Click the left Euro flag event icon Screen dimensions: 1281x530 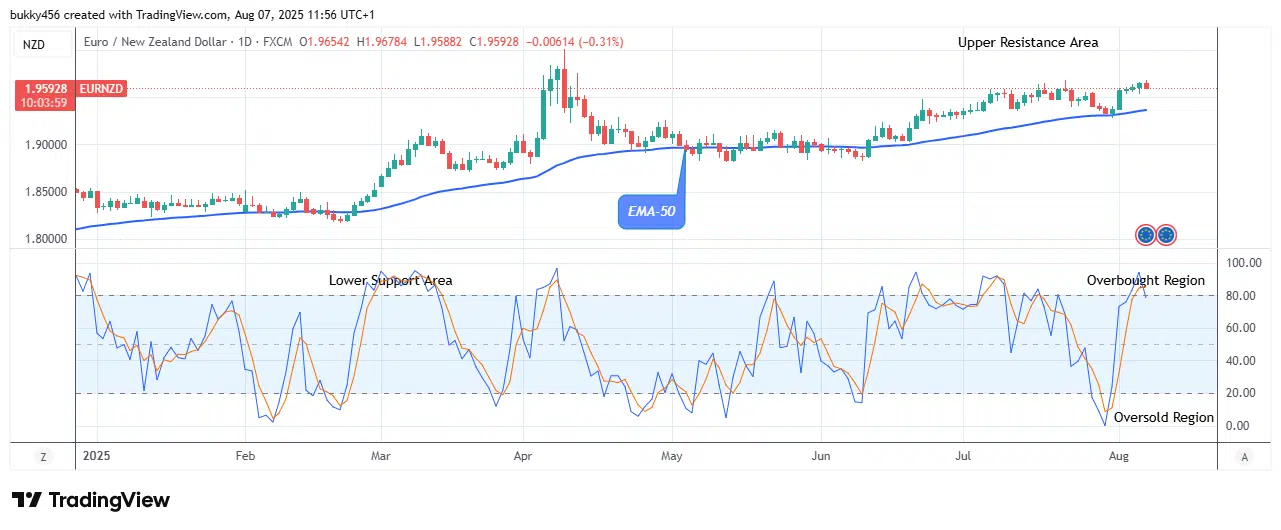[x=1147, y=236]
